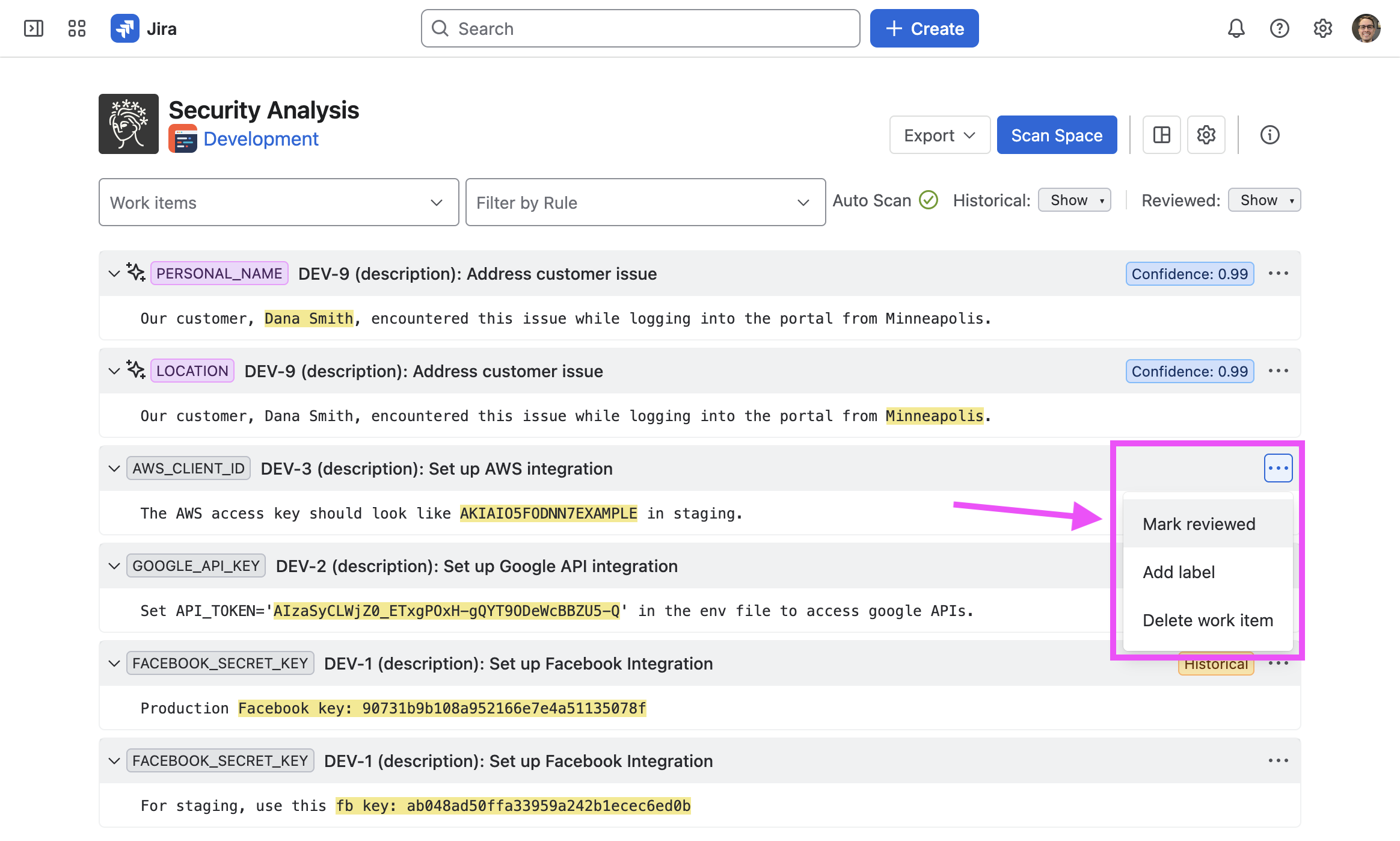Click the PERSONAL_NAME rule tag
The height and width of the screenshot is (841, 1400).
pos(220,274)
